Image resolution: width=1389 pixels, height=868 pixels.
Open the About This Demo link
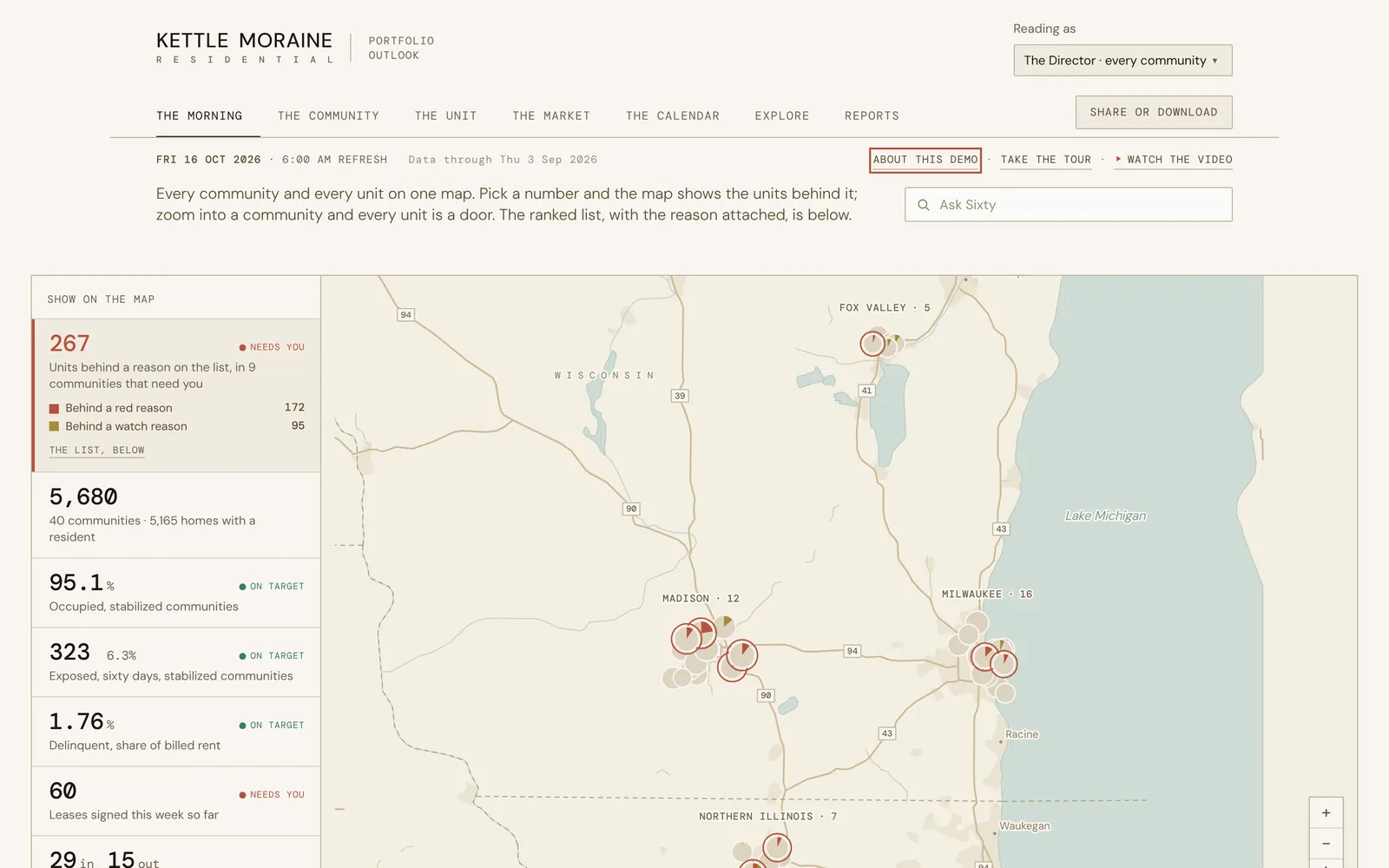[925, 160]
